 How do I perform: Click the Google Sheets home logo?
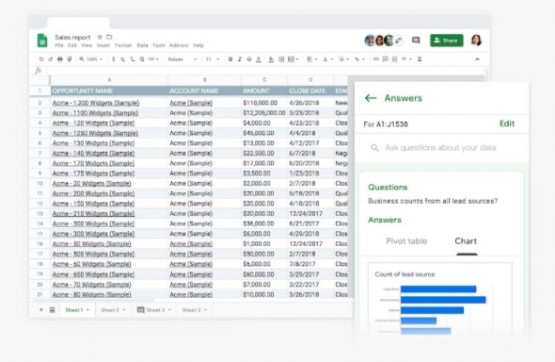[42, 40]
